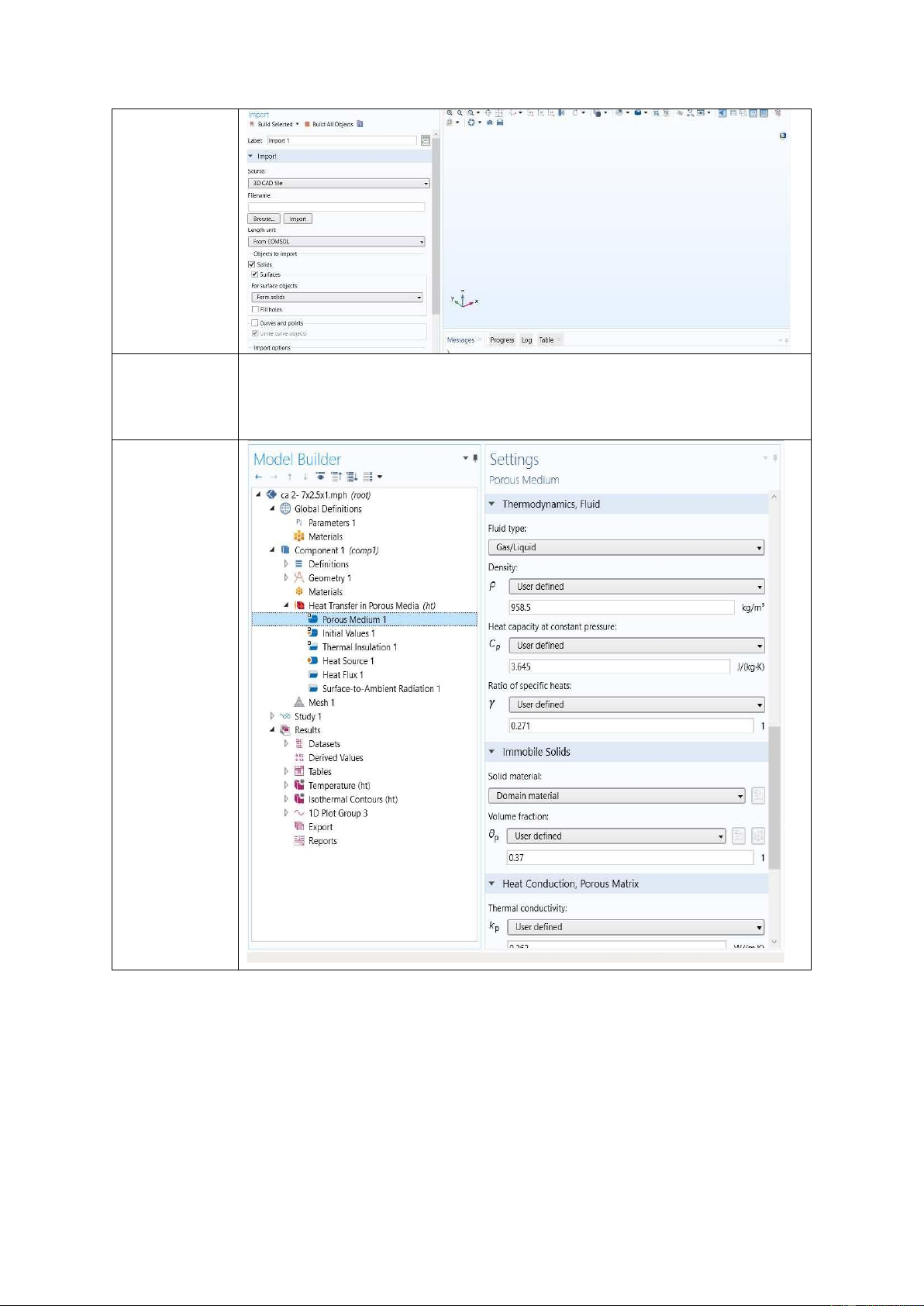Image resolution: width=924 pixels, height=1306 pixels.
Task: Click the Heat Source 1 node icon
Action: 312,661
